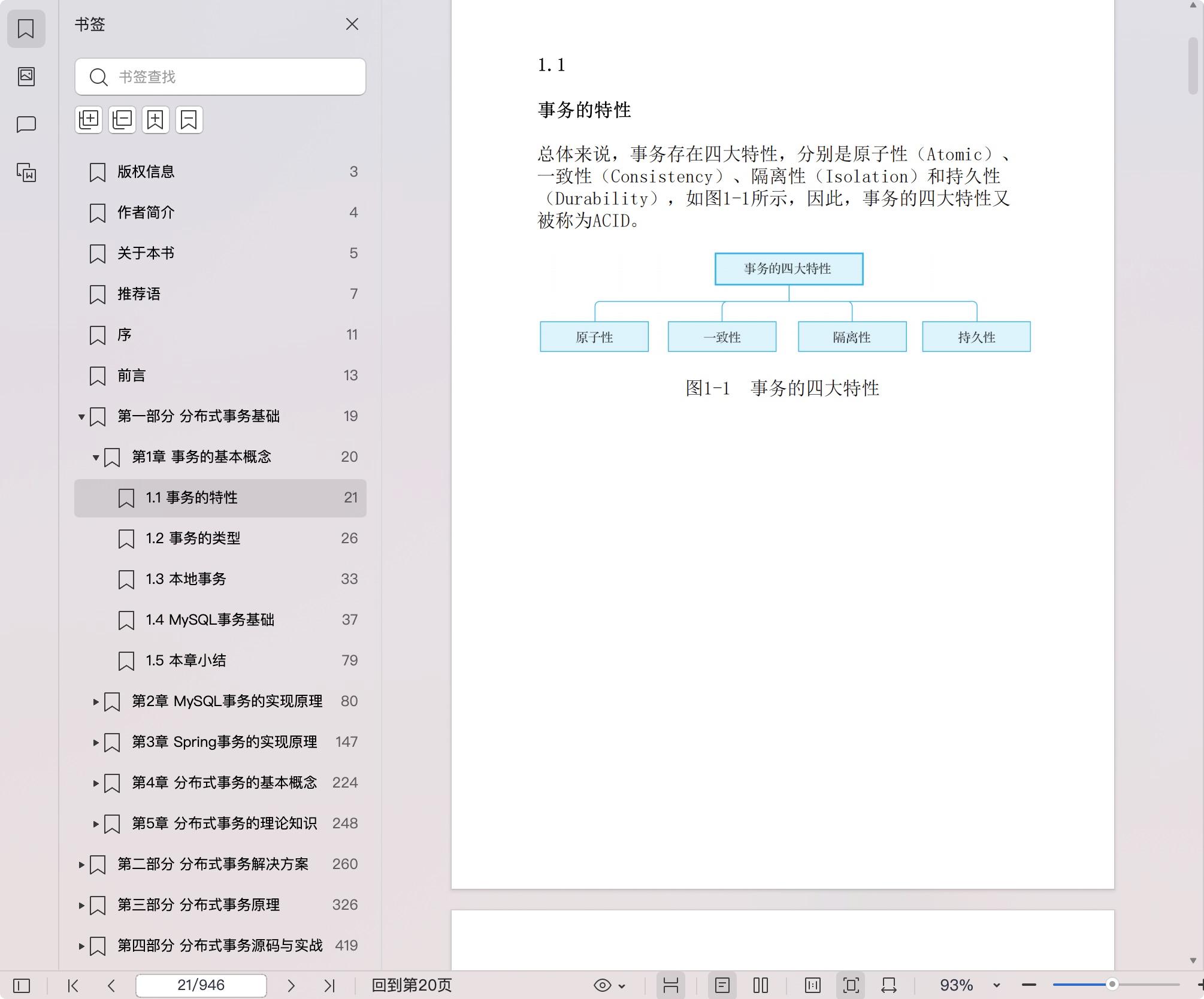Click the delete bookmark icon
Screen dimensions: 1204x999
coord(189,120)
